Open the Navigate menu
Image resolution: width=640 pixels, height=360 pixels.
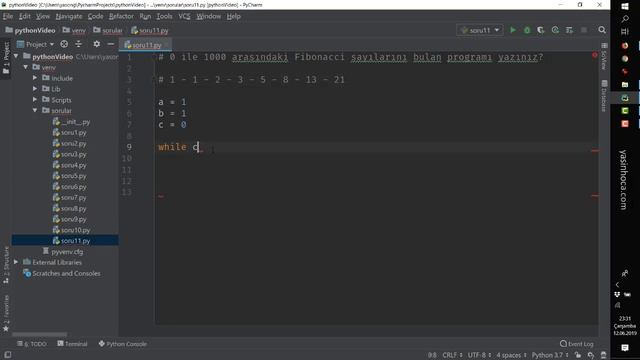coord(69,16)
